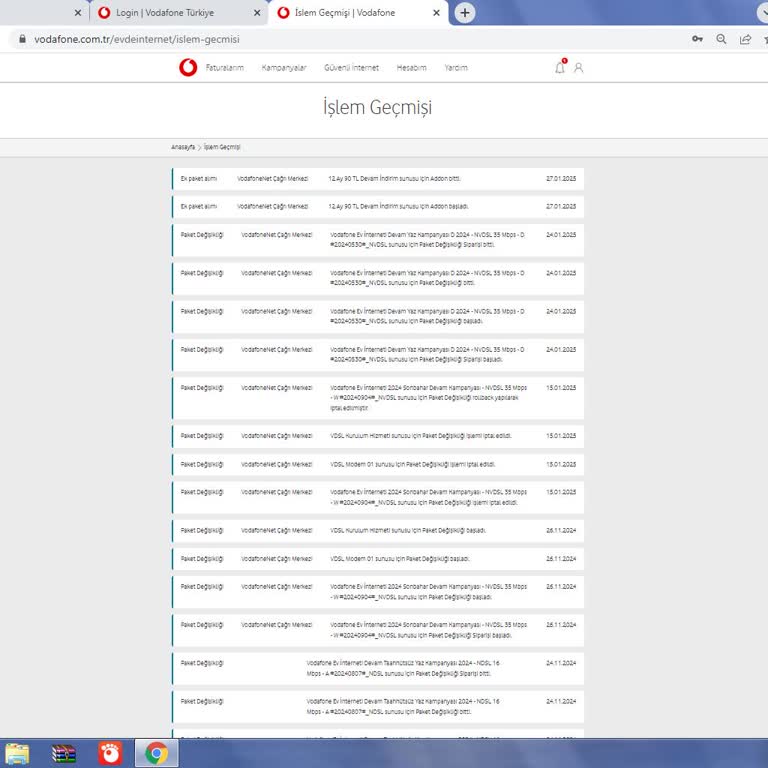Close the İşlem Geçmişi Vodafone tab
768x768 pixels.
coord(436,13)
